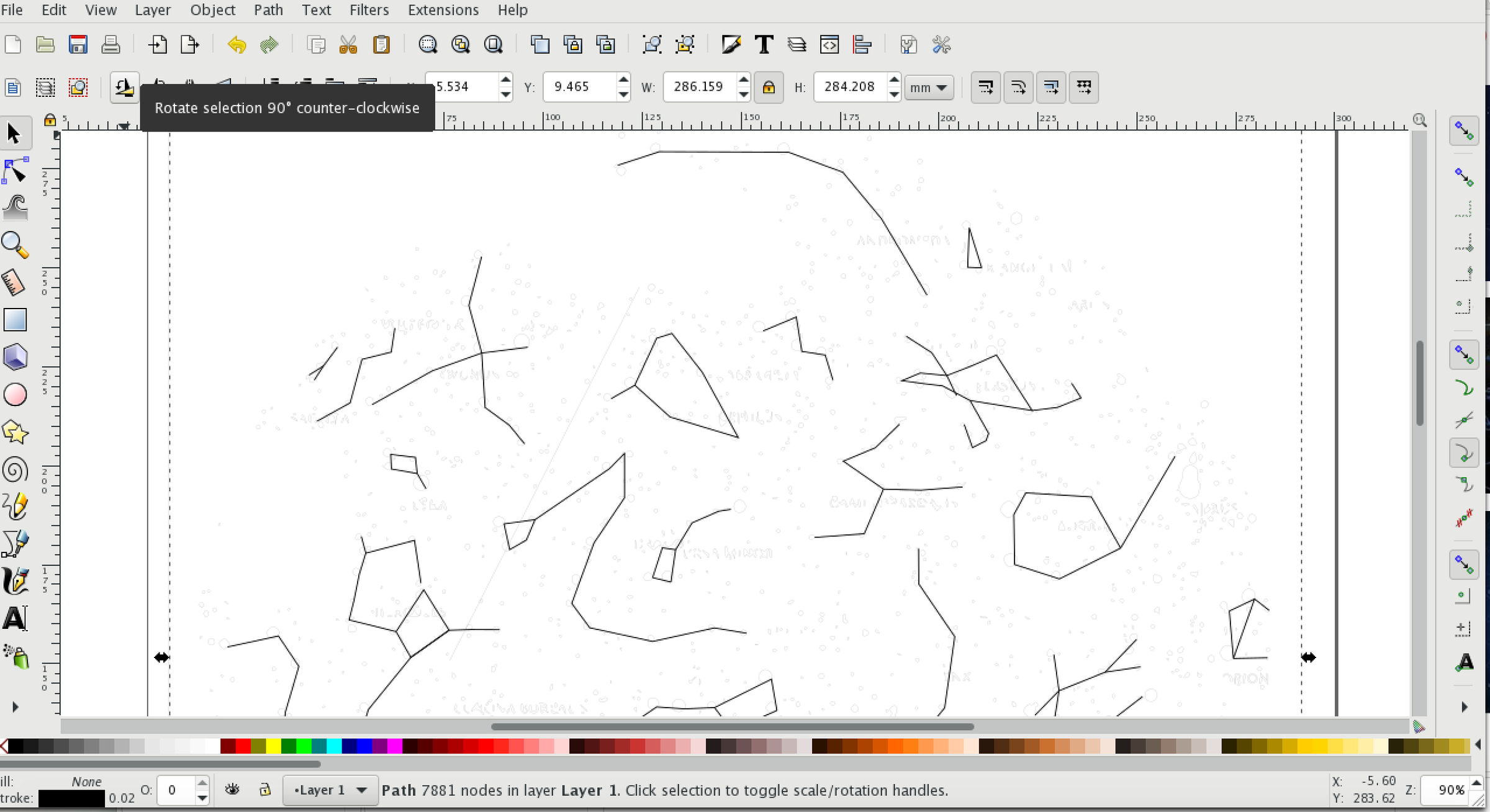Expand hidden toolbox tools arrow
This screenshot has height=812, width=1490.
tap(15, 707)
